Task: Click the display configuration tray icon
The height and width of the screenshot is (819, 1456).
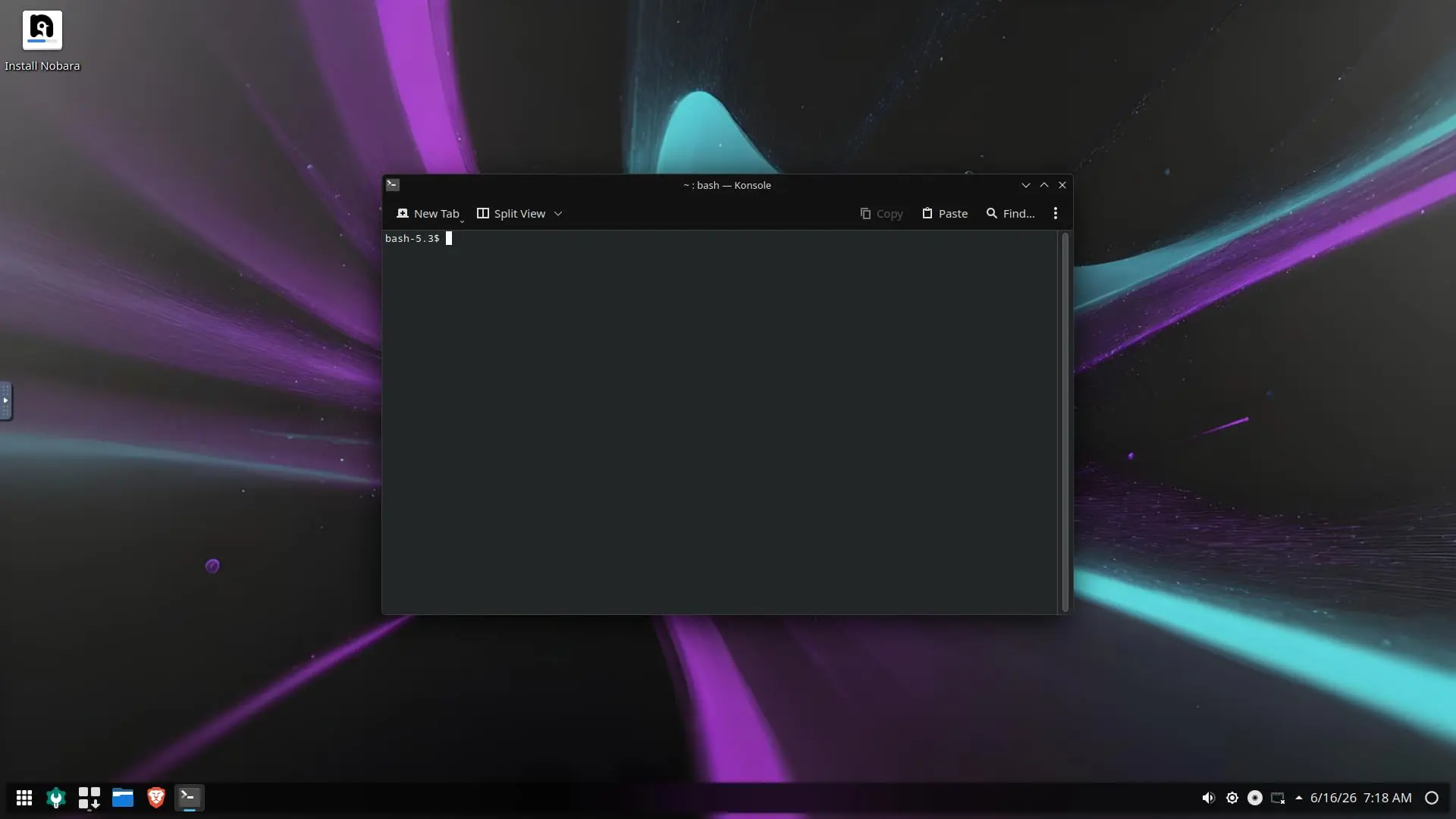Action: click(1278, 798)
